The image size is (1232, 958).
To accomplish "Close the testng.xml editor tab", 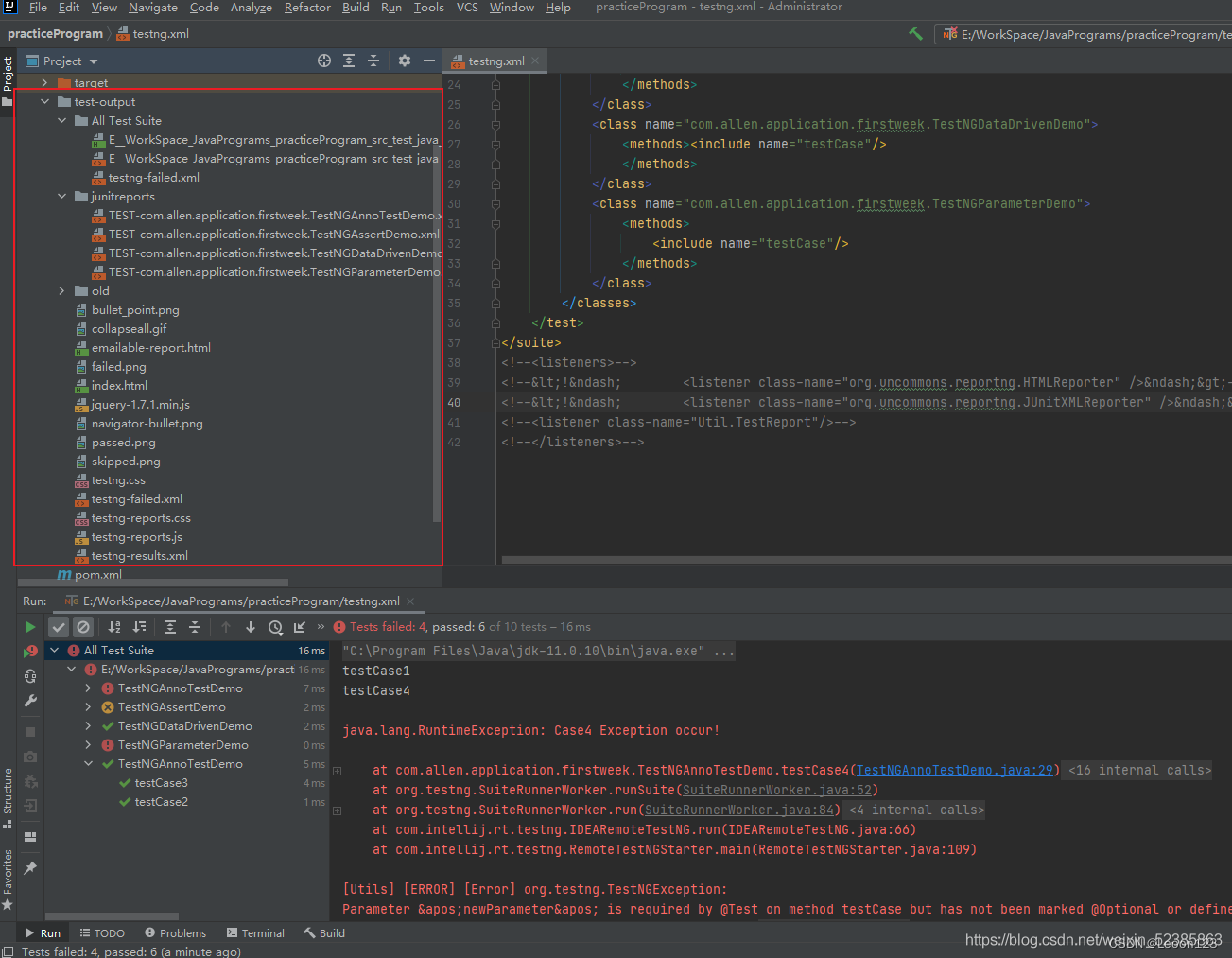I will 535,61.
